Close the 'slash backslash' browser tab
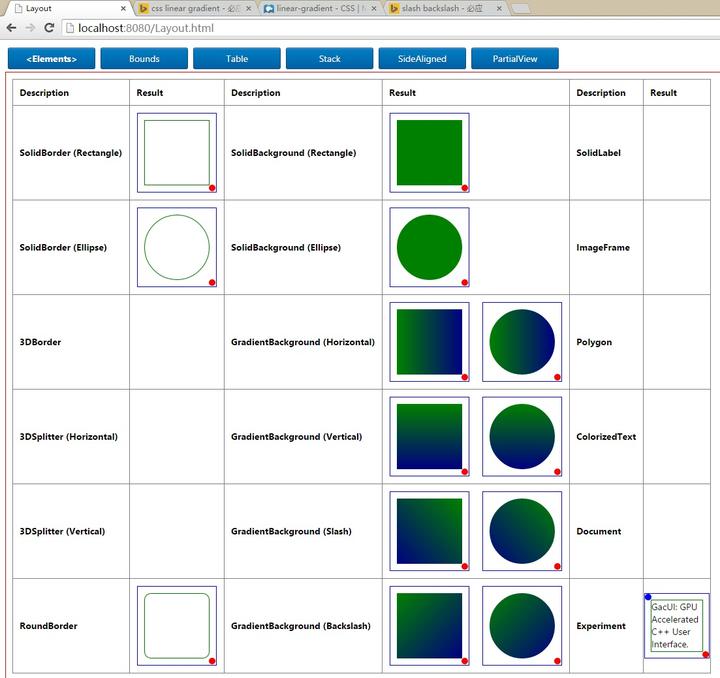 [x=499, y=8]
